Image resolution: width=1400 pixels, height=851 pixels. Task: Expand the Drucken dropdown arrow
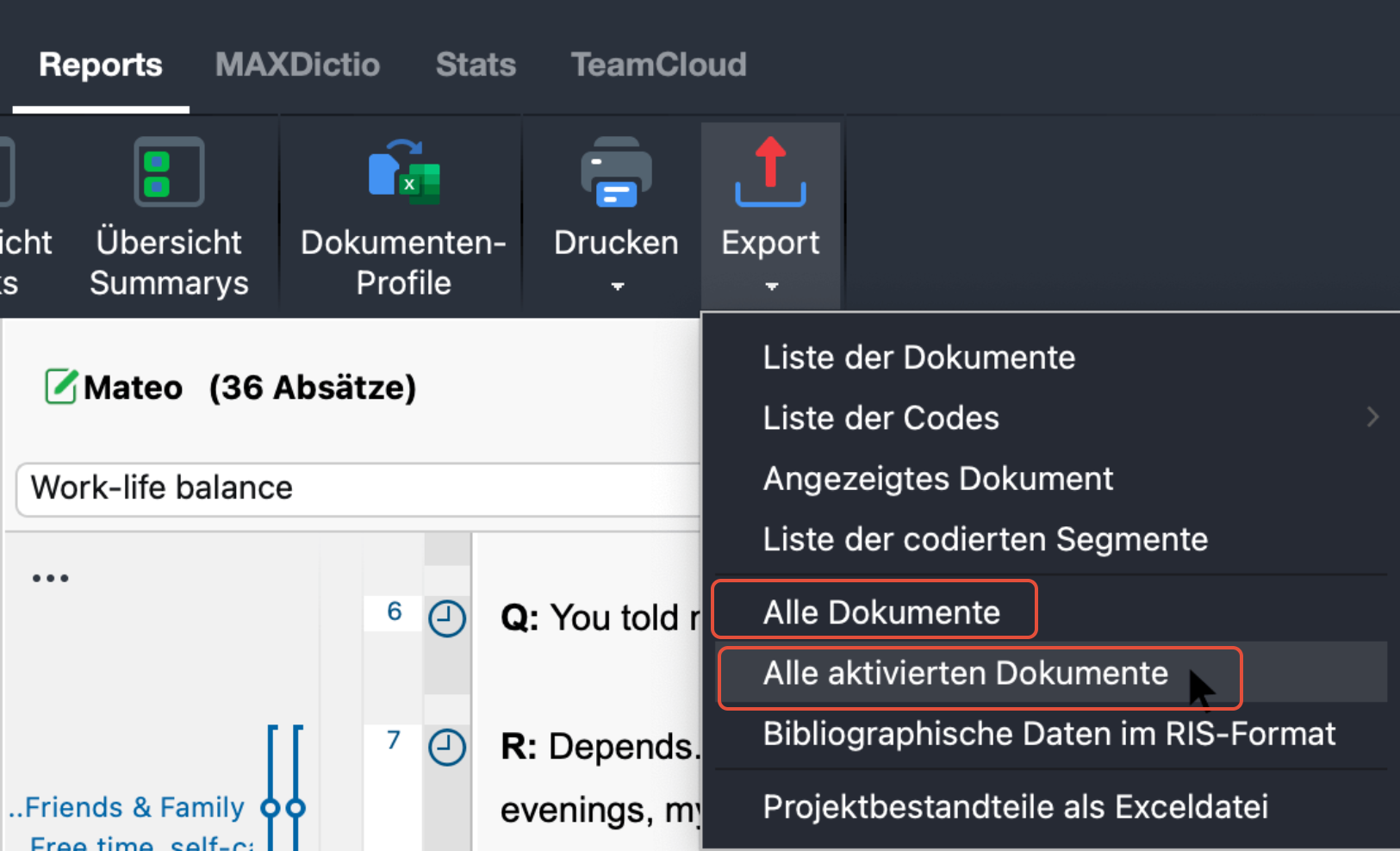[x=617, y=286]
